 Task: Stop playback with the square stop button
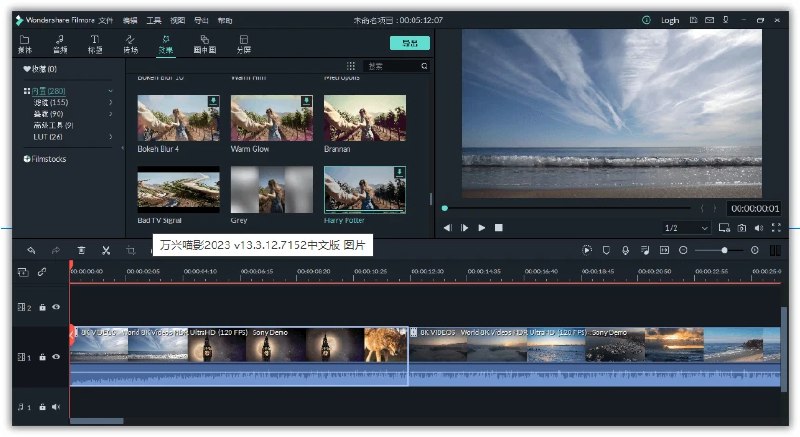tap(499, 228)
